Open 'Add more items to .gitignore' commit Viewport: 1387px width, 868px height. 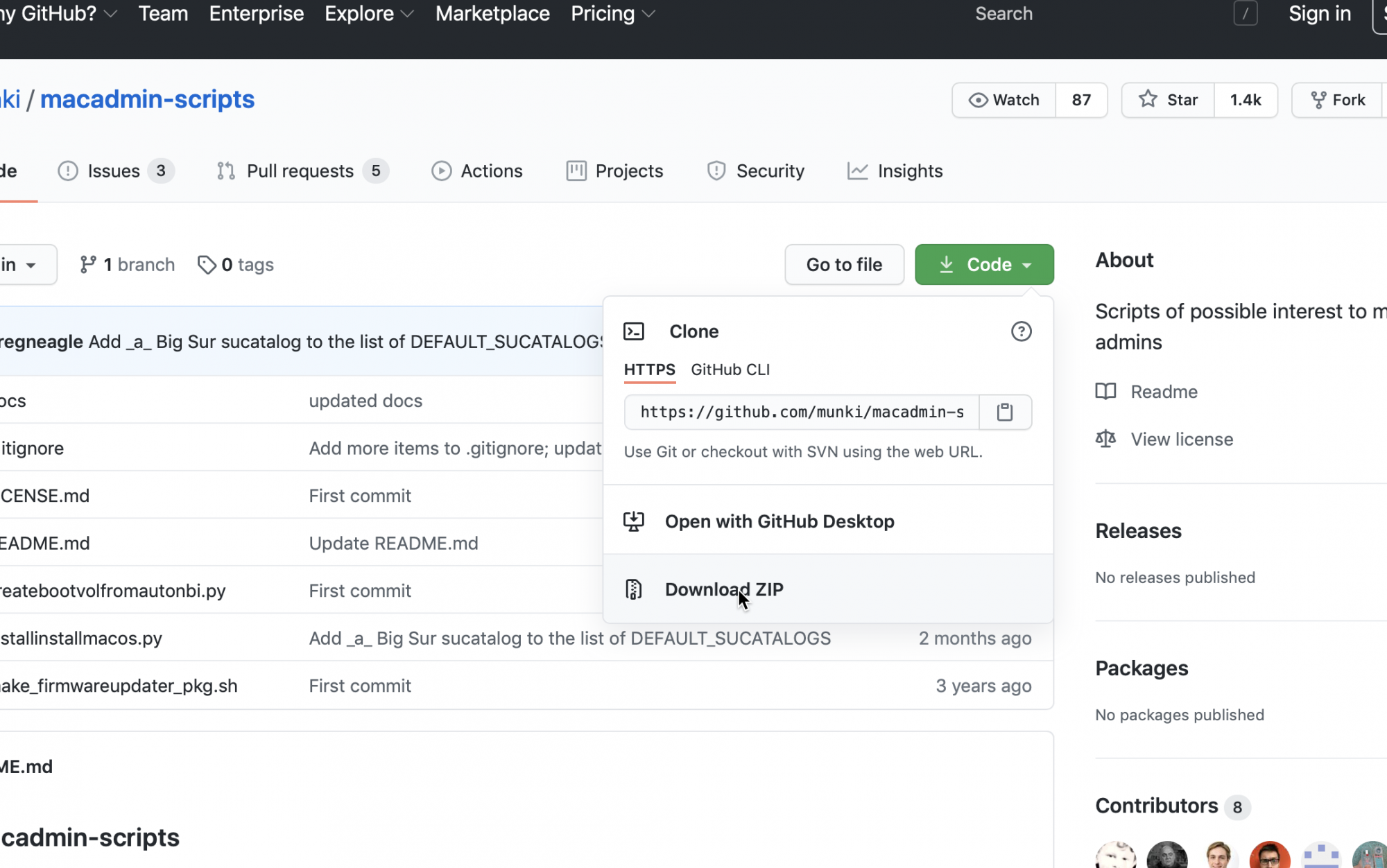pyautogui.click(x=456, y=448)
